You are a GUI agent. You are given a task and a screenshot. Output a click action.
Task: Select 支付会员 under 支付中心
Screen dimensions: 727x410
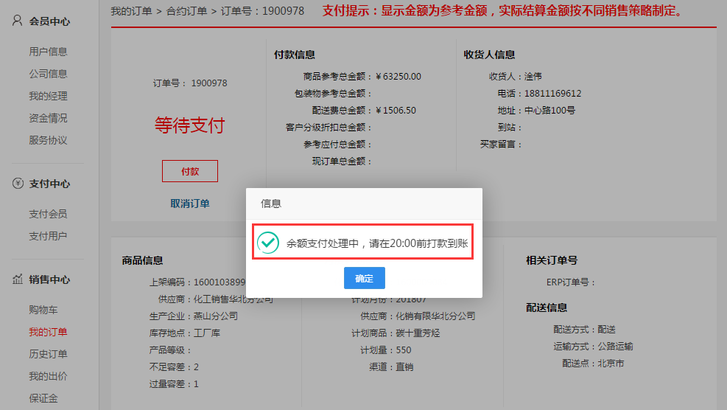coord(48,214)
